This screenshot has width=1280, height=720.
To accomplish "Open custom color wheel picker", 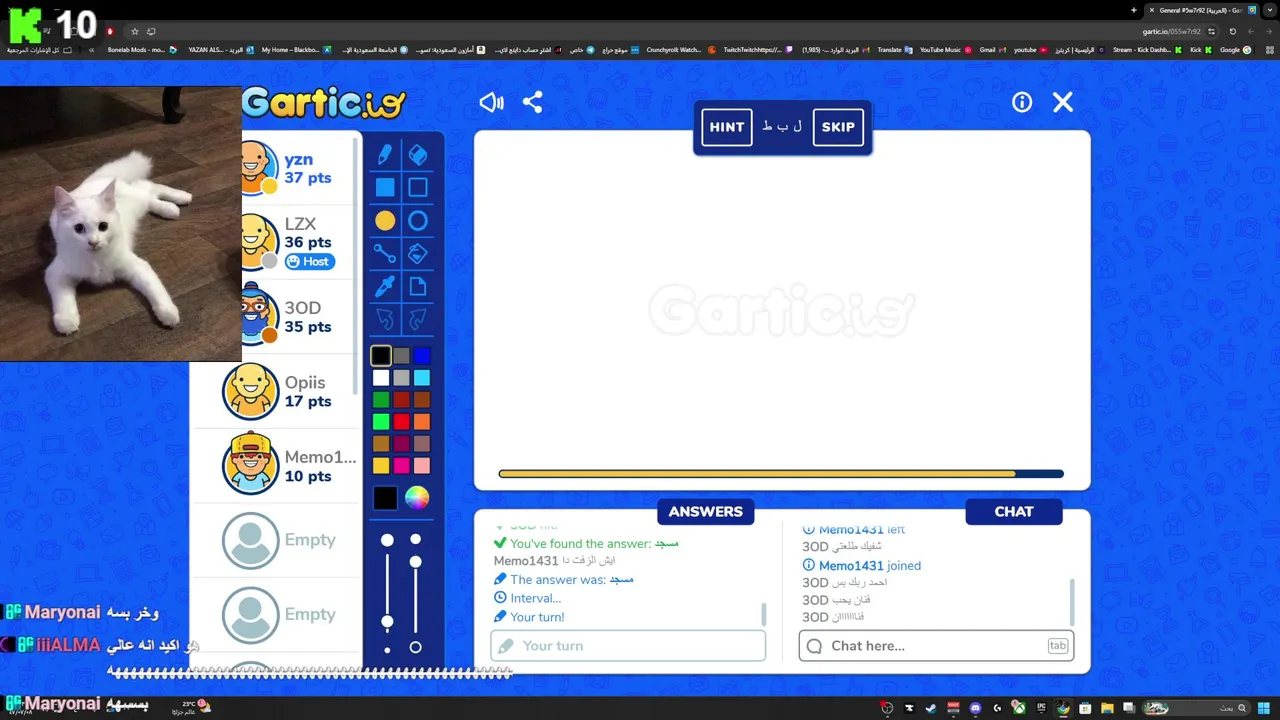I will (x=417, y=498).
